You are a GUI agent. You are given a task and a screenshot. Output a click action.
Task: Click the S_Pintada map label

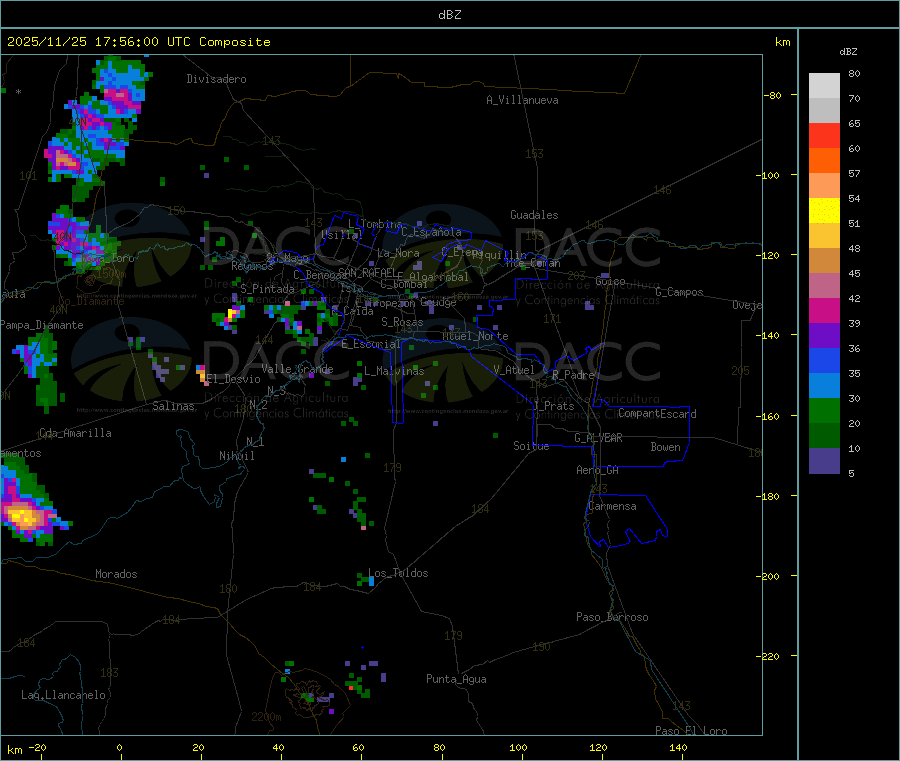point(267,289)
